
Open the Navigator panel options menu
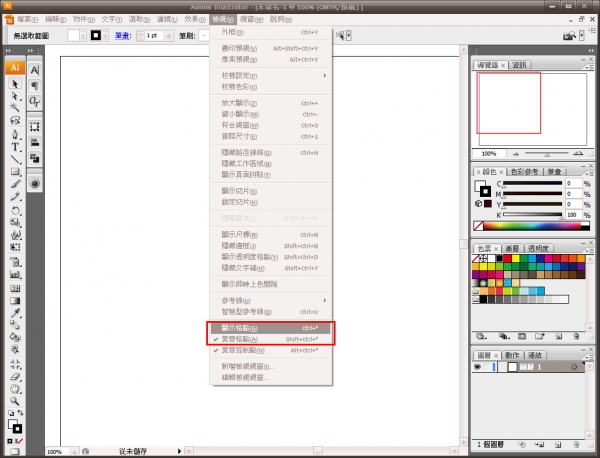590,66
